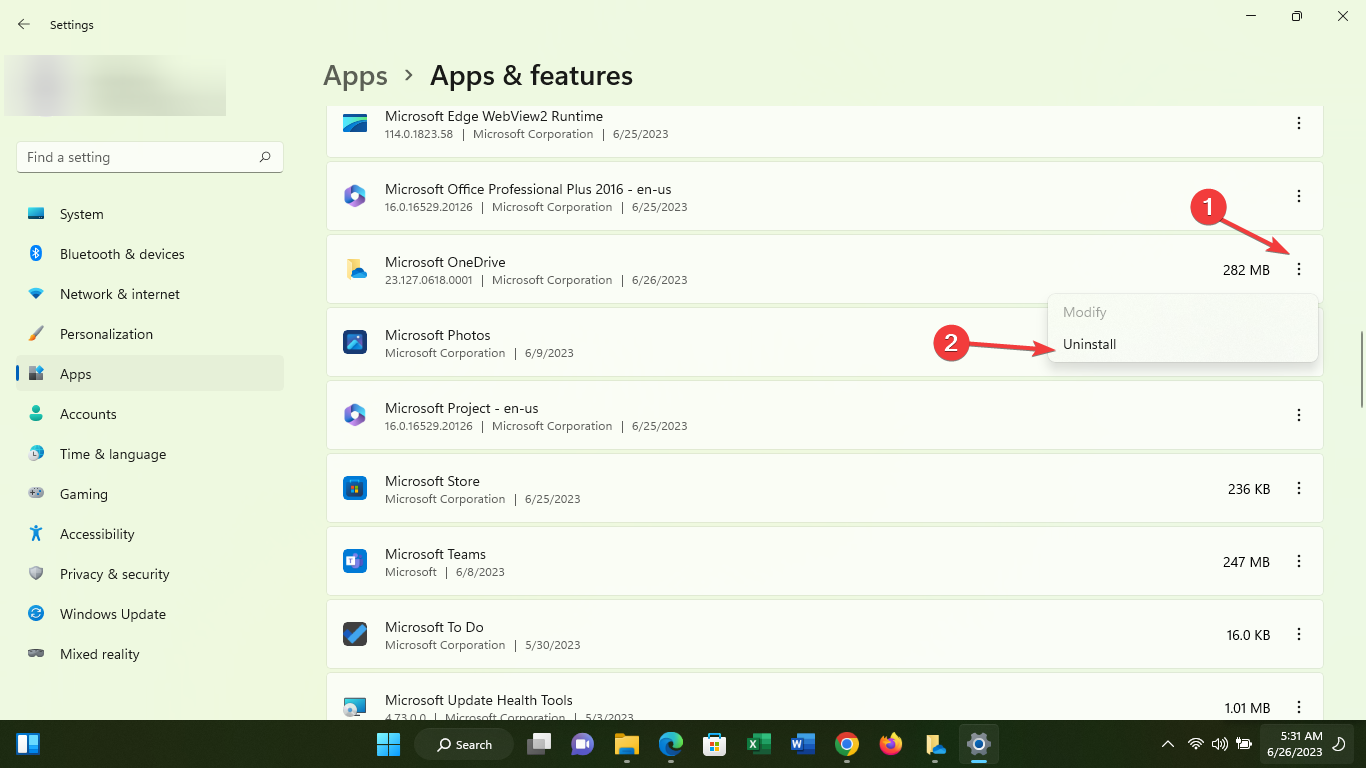Viewport: 1366px width, 768px height.
Task: Select Uninstall in the context menu
Action: (x=1089, y=344)
